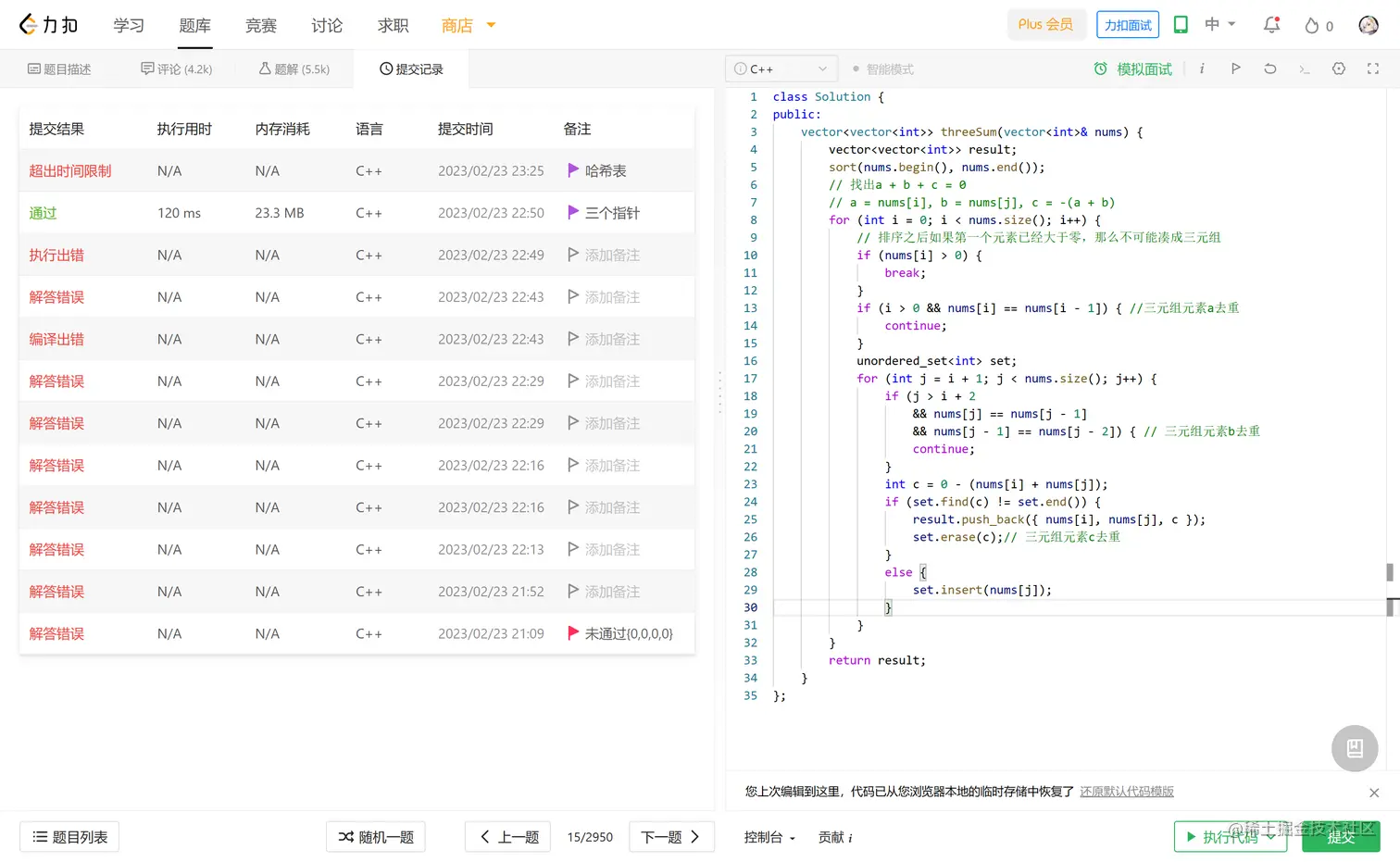1400x862 pixels.
Task: Expand the 控制台 console panel
Action: [769, 837]
